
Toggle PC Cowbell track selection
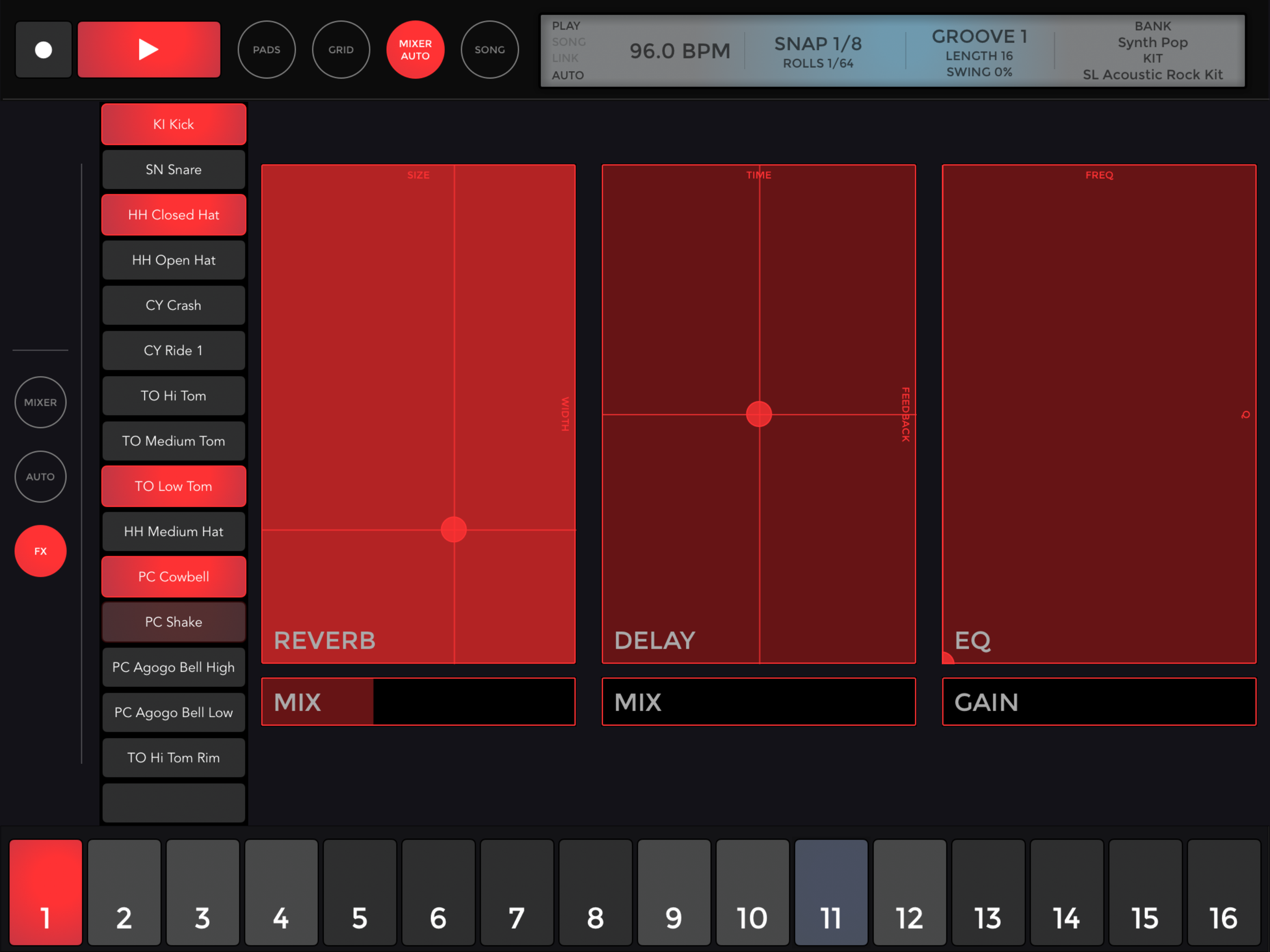[x=173, y=576]
